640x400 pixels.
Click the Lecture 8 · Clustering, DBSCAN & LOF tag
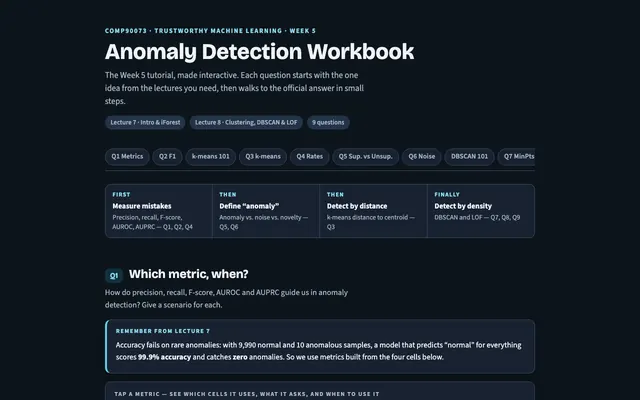pyautogui.click(x=246, y=122)
